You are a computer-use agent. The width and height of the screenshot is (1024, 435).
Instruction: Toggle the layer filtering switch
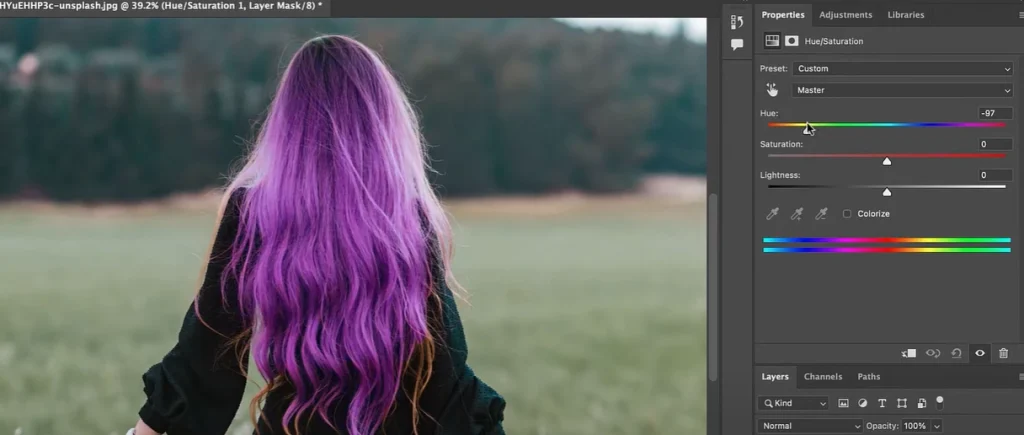pyautogui.click(x=940, y=401)
